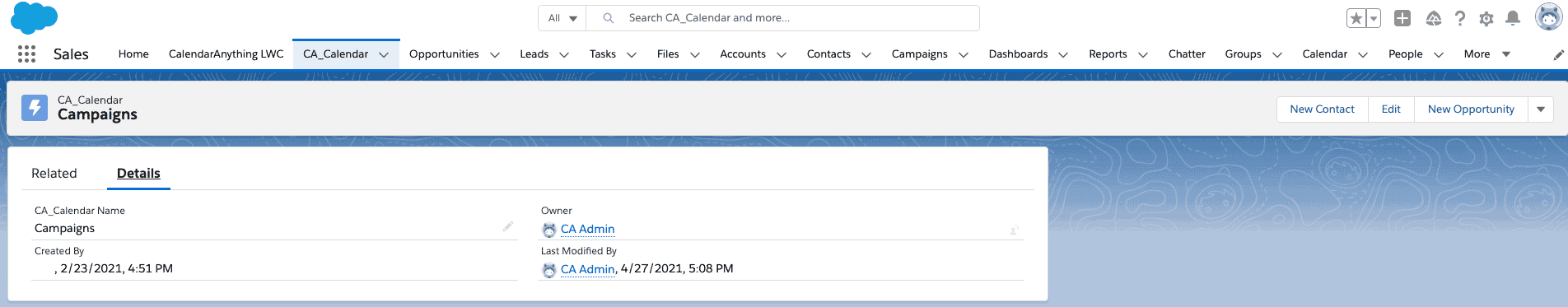Open the Tasks tab
Screen dimensions: 1568x307
pyautogui.click(x=603, y=54)
